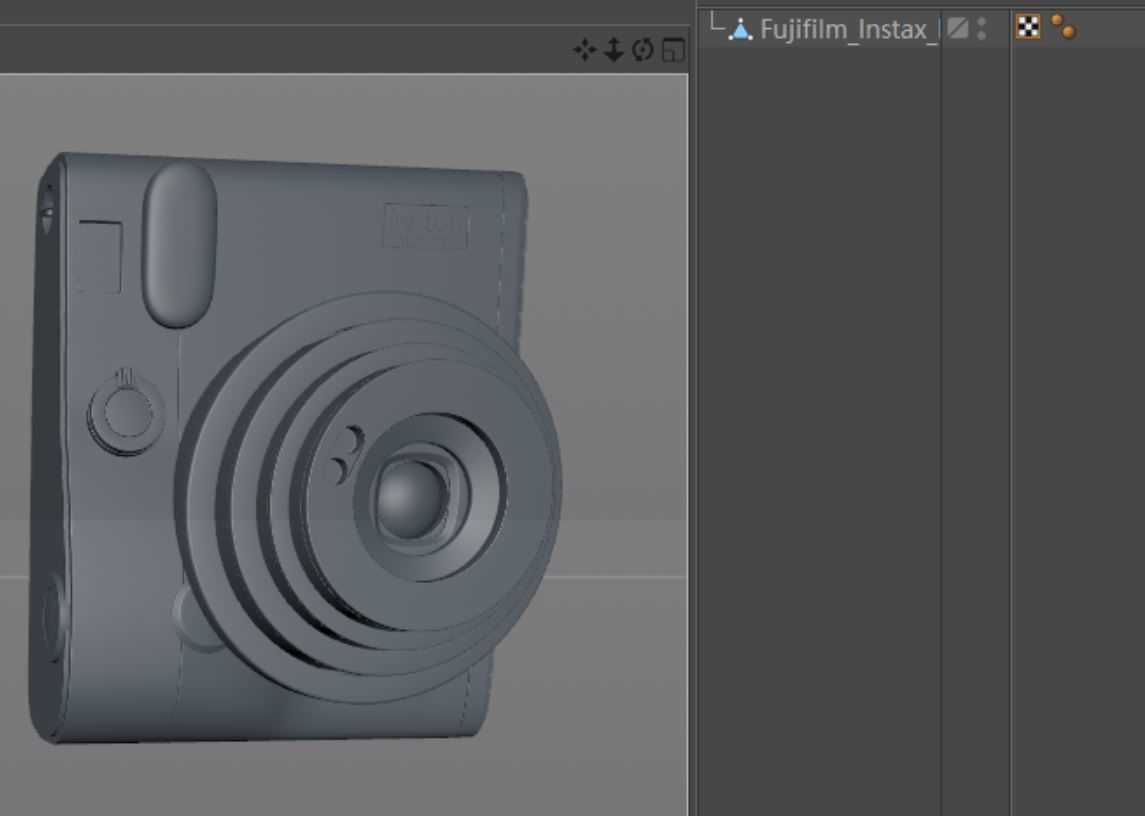Viewport: 1145px width, 816px height.
Task: Select the checkerboard UVW tag
Action: point(1028,27)
